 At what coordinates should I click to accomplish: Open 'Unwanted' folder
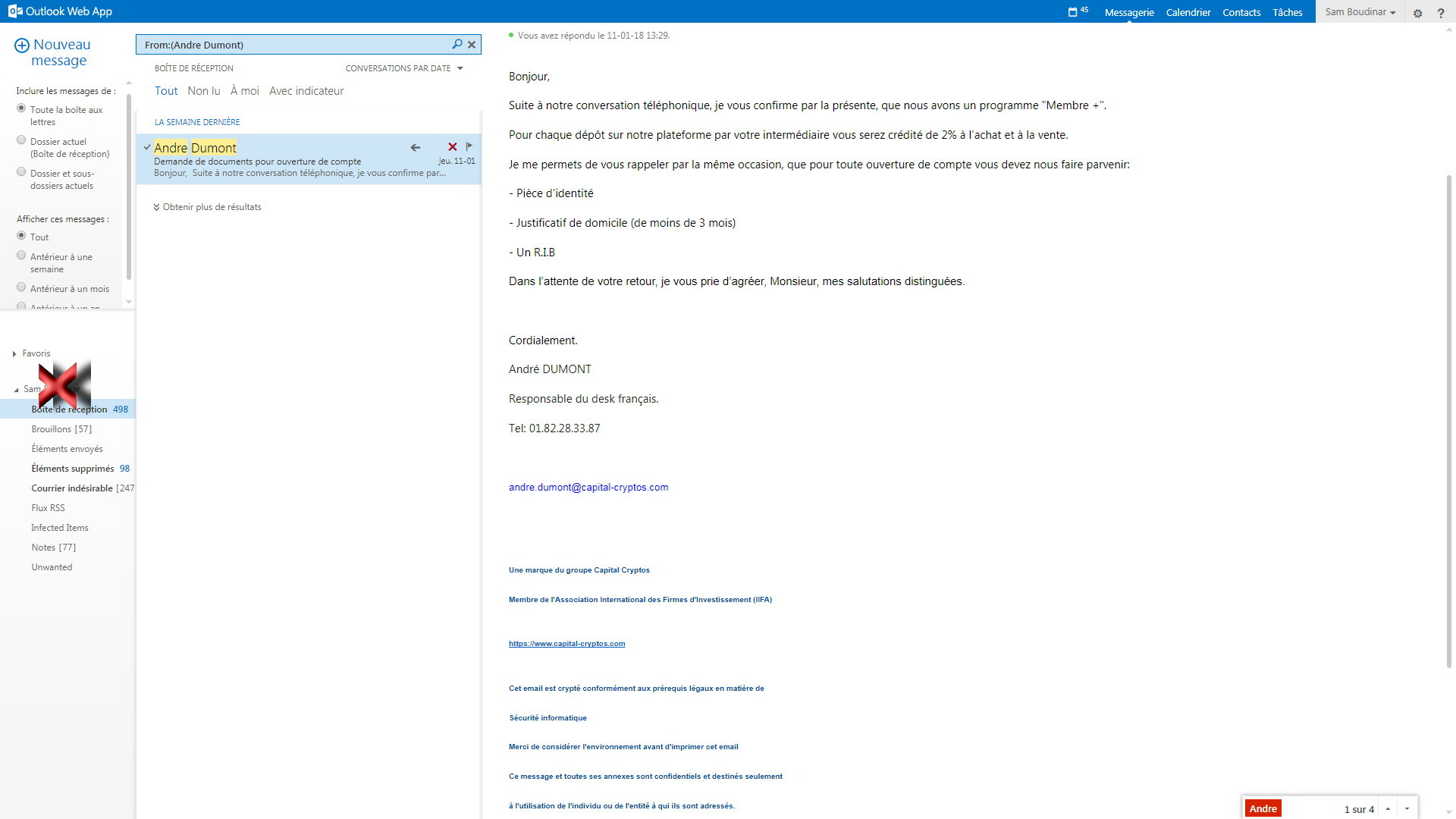click(x=52, y=567)
